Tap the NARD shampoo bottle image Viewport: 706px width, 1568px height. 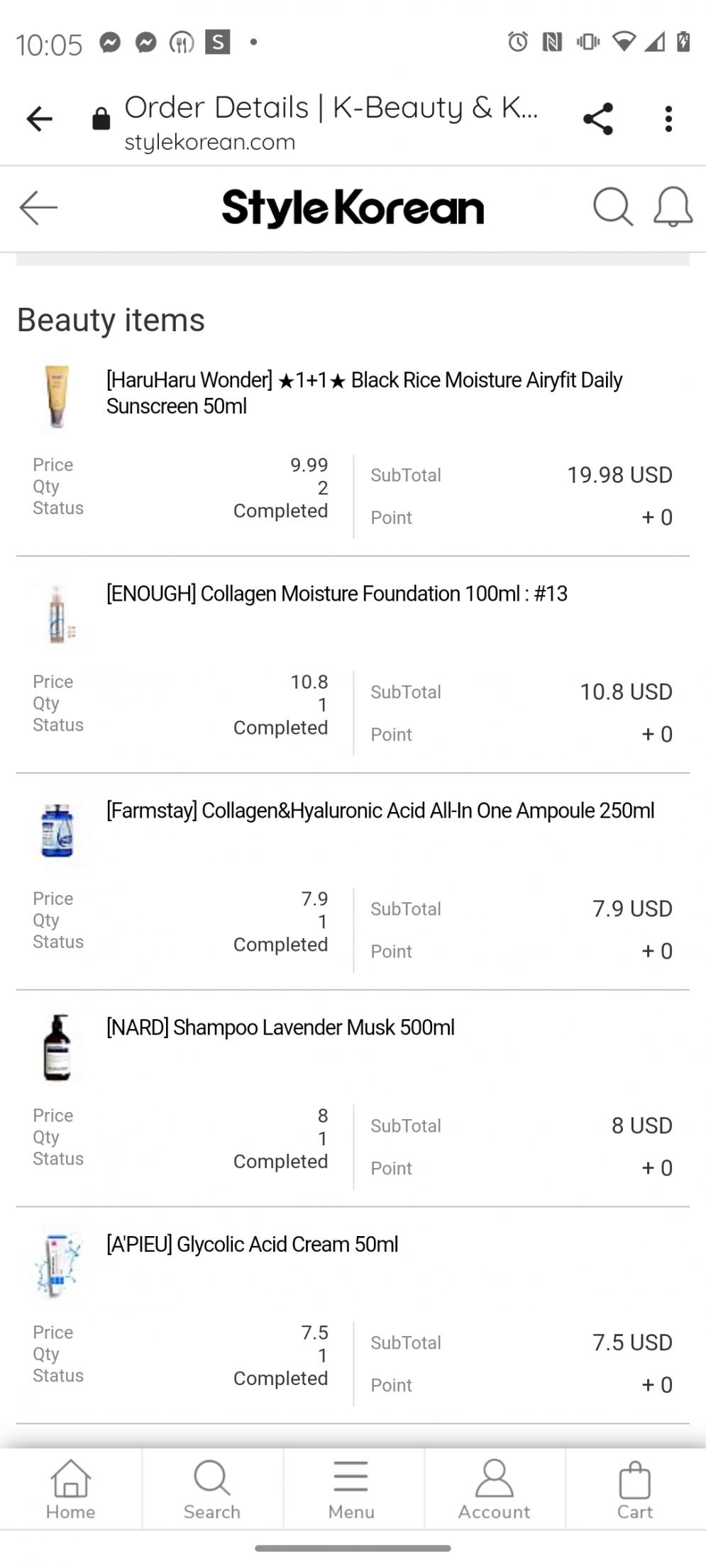57,1047
